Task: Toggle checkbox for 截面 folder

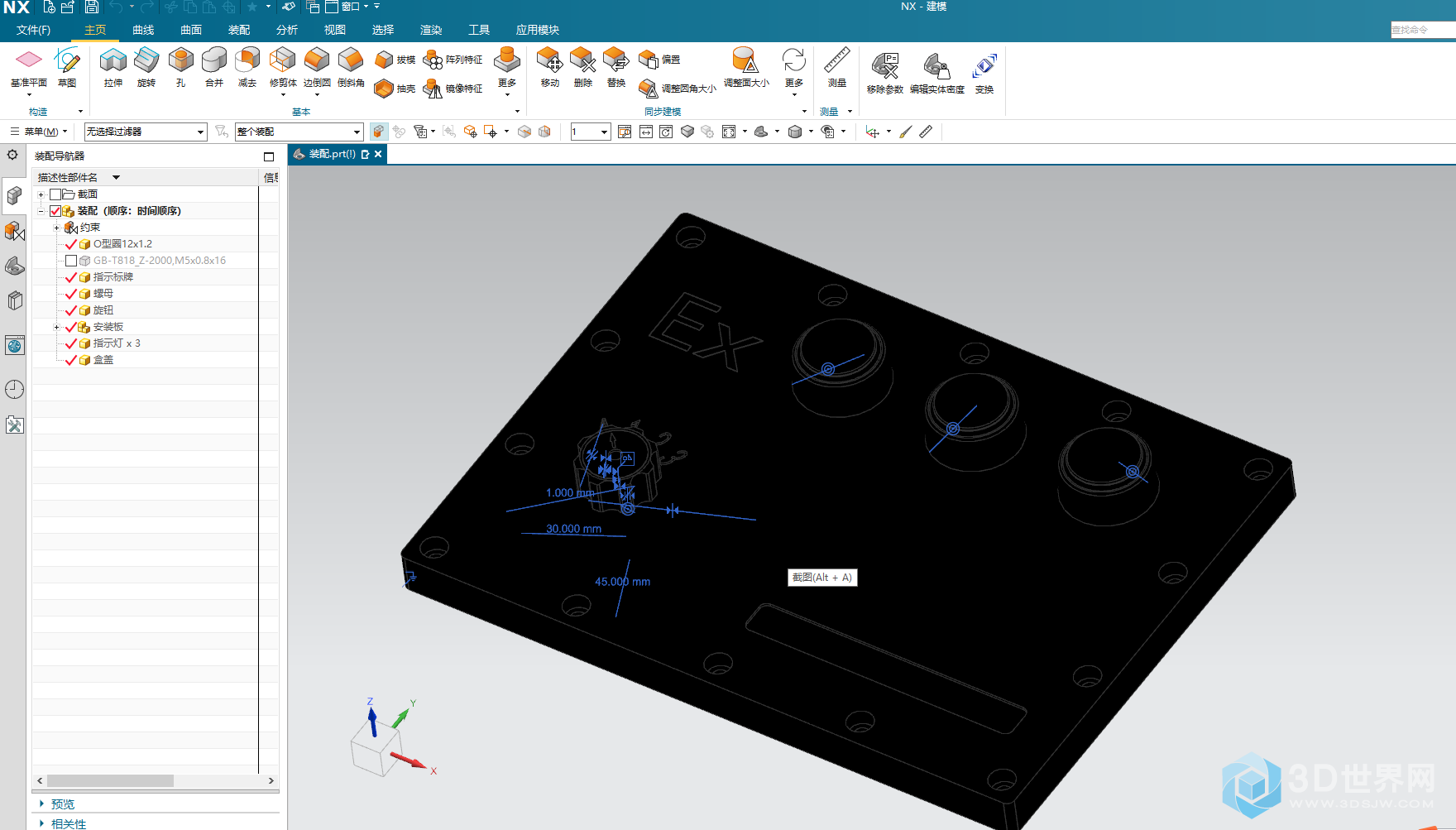Action: pyautogui.click(x=55, y=194)
